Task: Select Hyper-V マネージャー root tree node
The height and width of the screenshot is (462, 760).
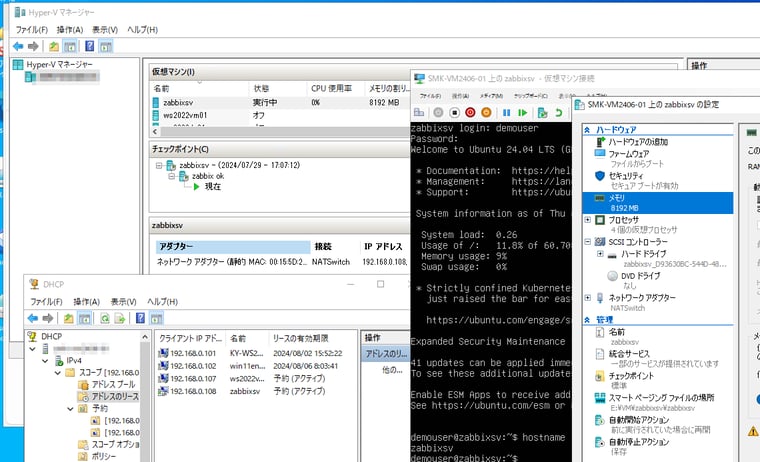Action: (59, 64)
